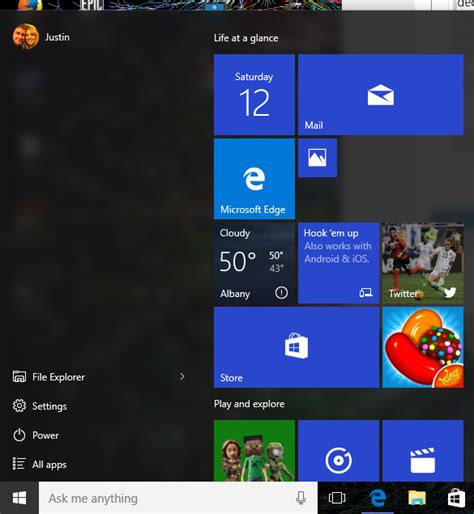Click the File Explorer drawer icon
The height and width of the screenshot is (514, 474).
coord(19,377)
